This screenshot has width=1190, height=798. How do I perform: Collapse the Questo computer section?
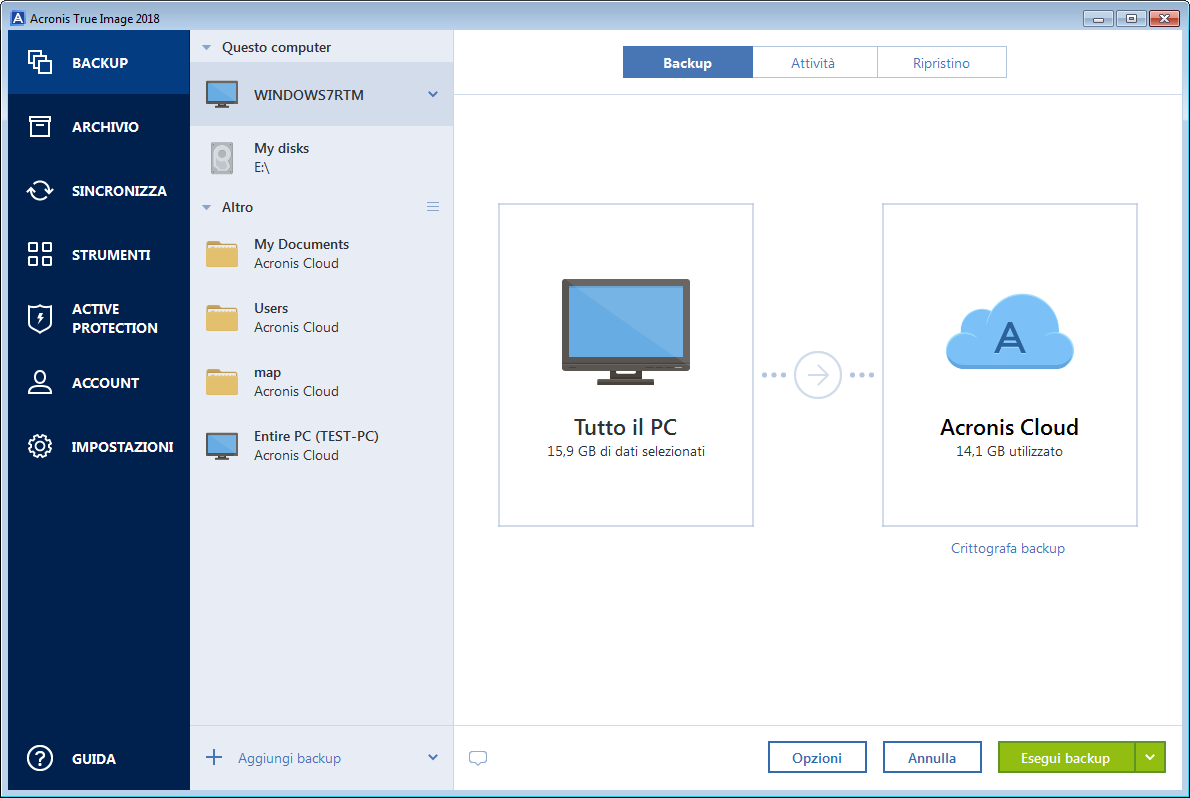click(206, 48)
